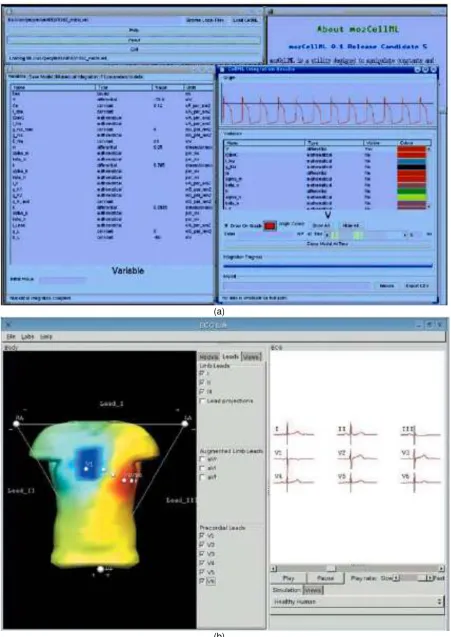Enable the Lead projections checkbox
The width and height of the screenshot is (451, 637).
[x=202, y=401]
